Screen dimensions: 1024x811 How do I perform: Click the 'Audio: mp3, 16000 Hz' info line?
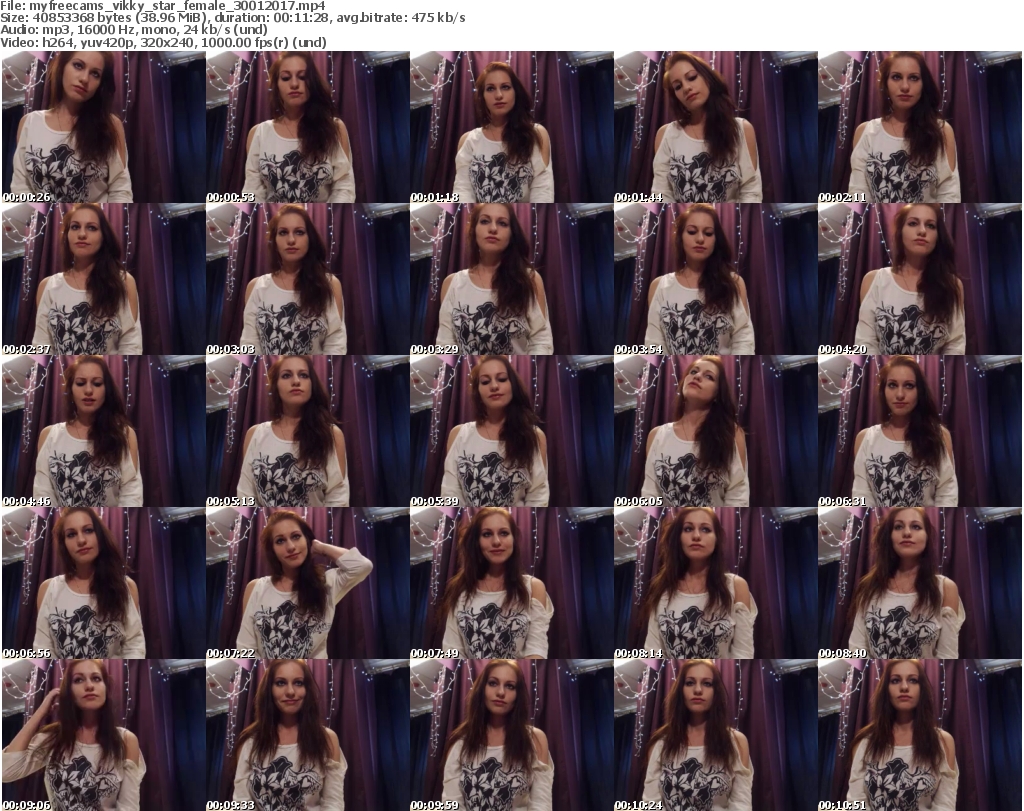[134, 30]
